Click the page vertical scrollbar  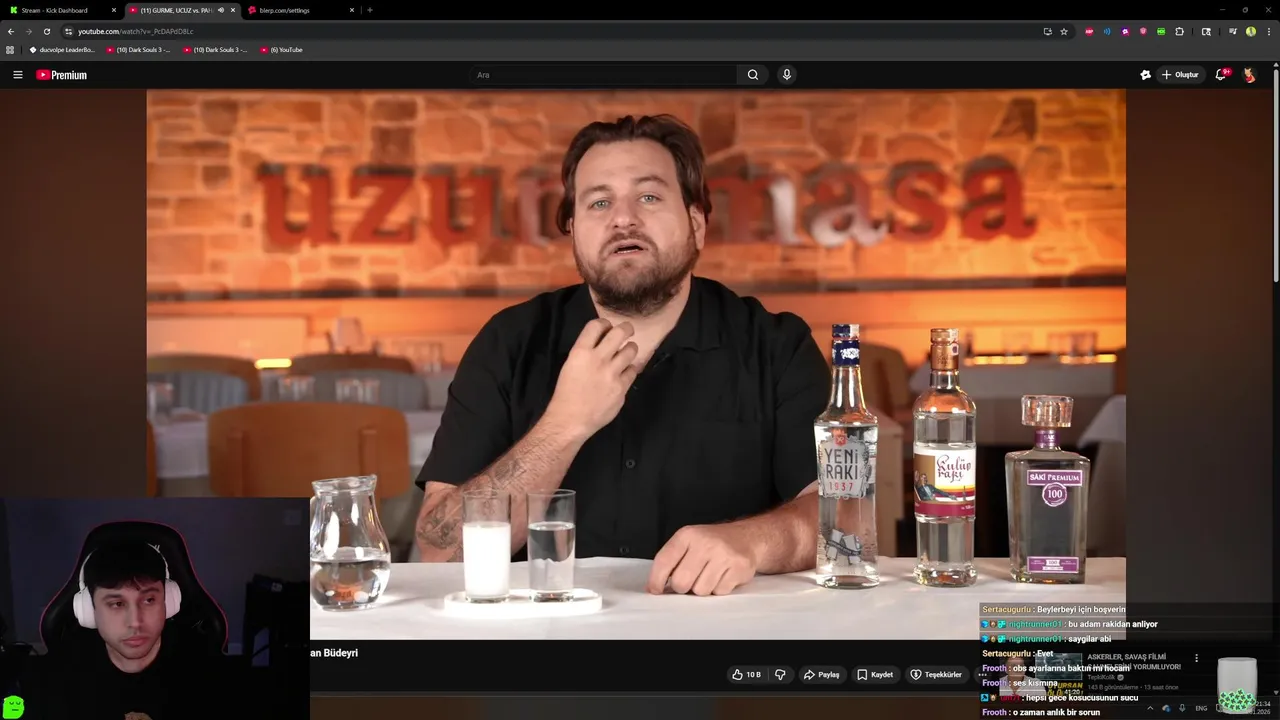pyautogui.click(x=1275, y=175)
